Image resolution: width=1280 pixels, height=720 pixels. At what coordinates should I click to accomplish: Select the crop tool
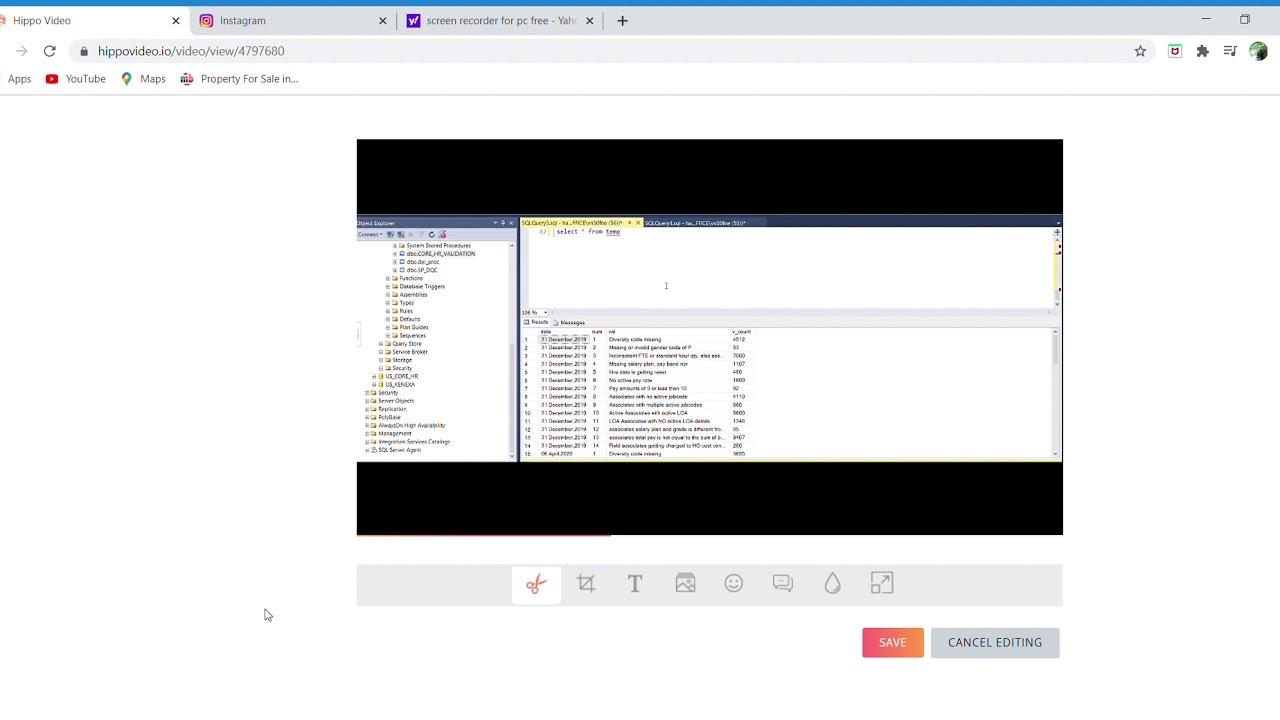[586, 584]
